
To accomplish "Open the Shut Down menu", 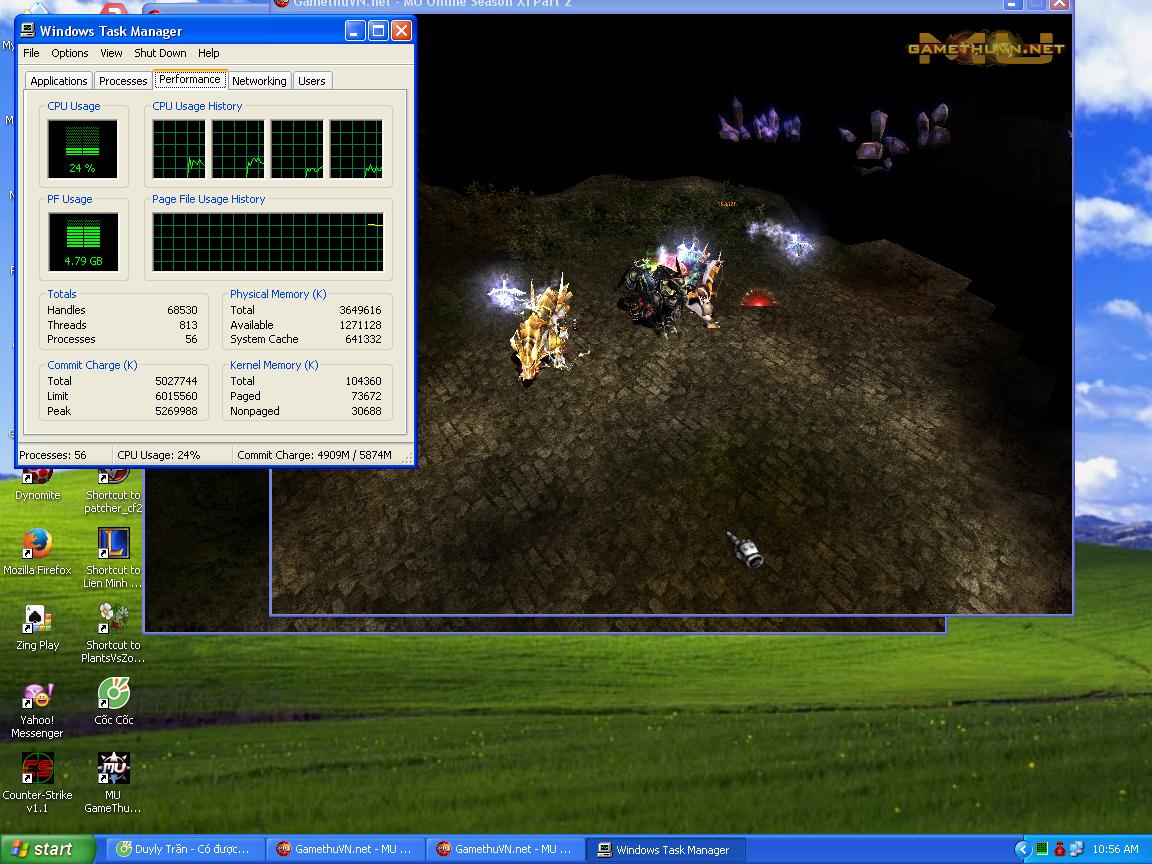I will click(160, 53).
